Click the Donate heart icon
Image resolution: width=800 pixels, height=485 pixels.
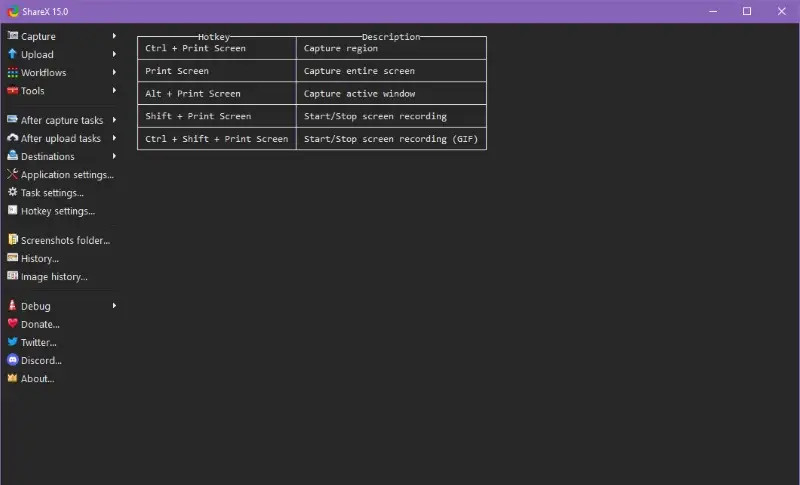pos(13,323)
